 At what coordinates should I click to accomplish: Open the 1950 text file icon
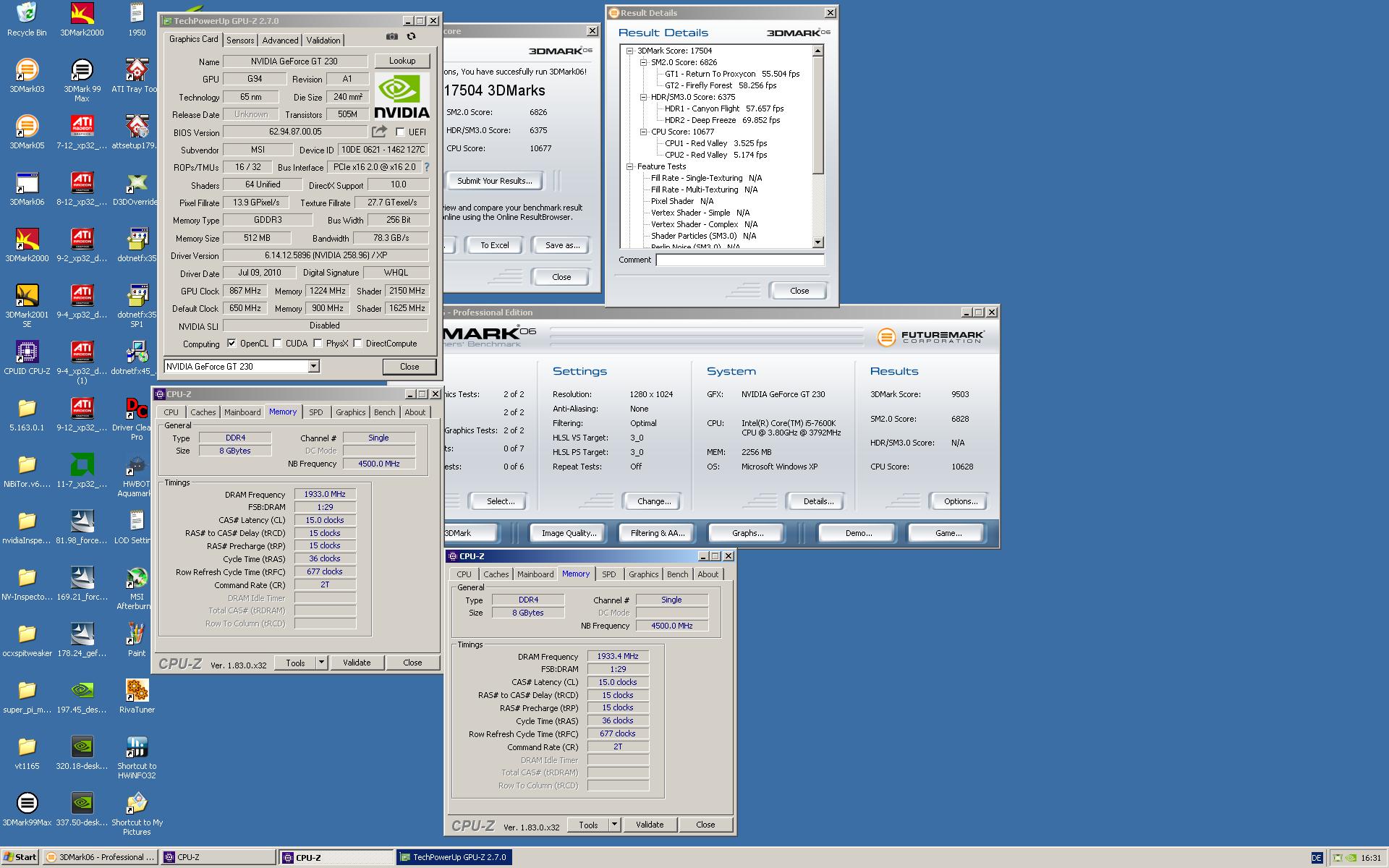(137, 20)
